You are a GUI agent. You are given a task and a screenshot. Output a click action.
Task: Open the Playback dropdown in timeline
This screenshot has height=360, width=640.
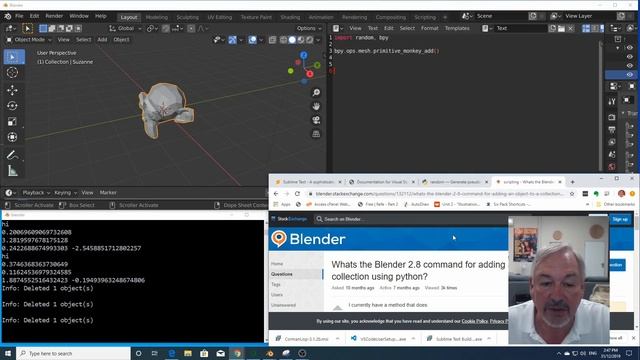coord(36,193)
